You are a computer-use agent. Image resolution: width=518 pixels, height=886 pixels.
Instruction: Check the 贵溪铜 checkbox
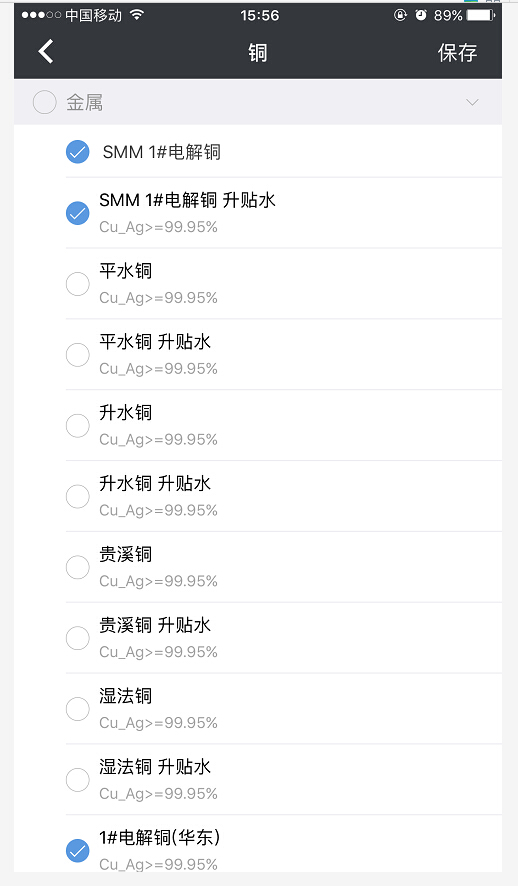tap(77, 567)
